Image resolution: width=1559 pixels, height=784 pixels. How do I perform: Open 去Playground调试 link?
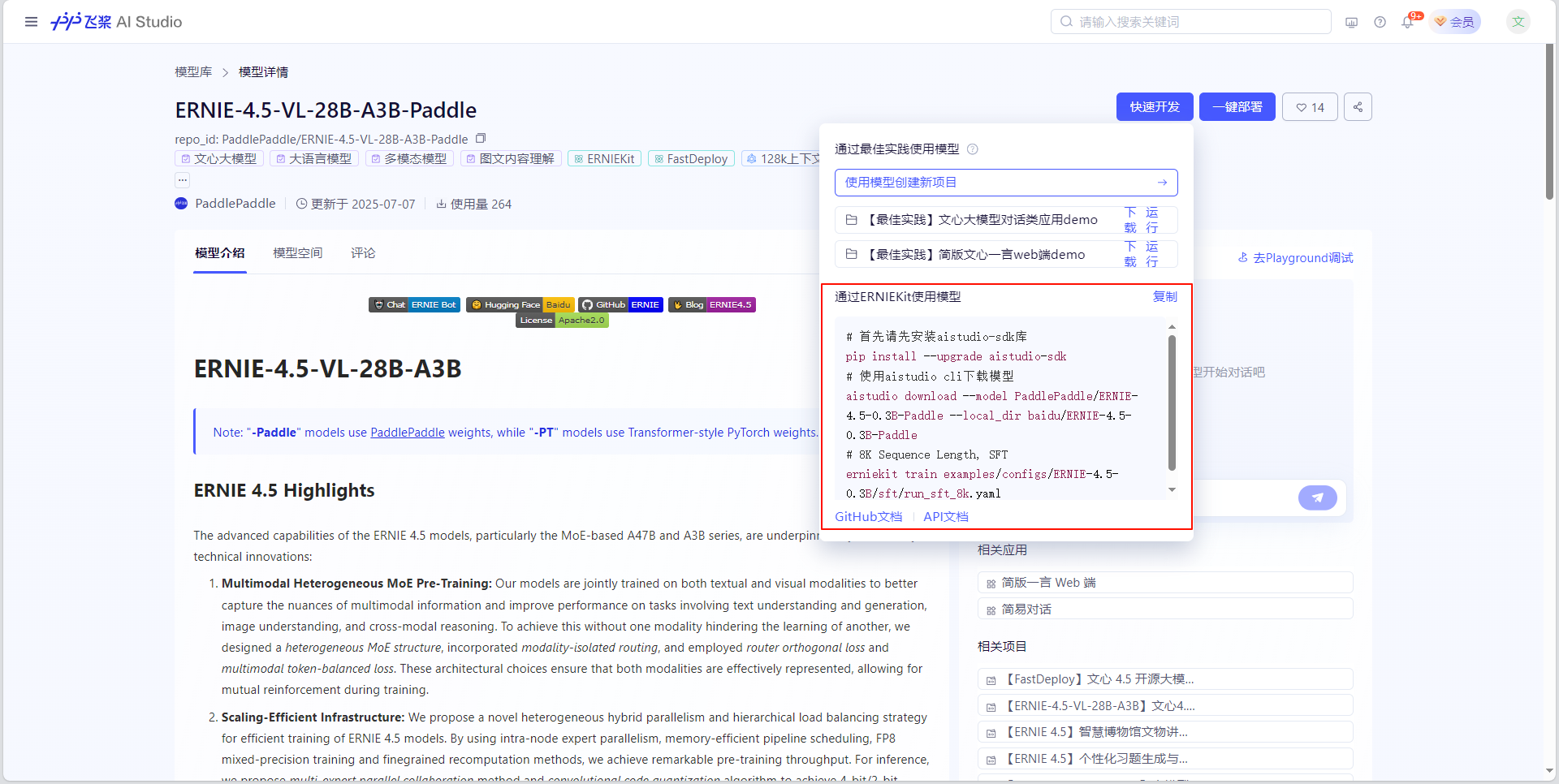click(x=1295, y=258)
